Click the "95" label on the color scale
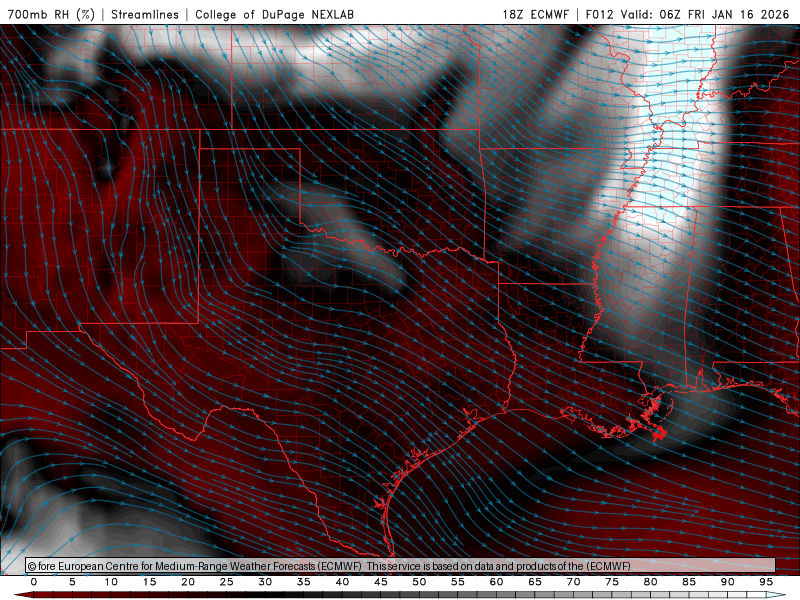Screen dimensions: 800x600 (766, 582)
